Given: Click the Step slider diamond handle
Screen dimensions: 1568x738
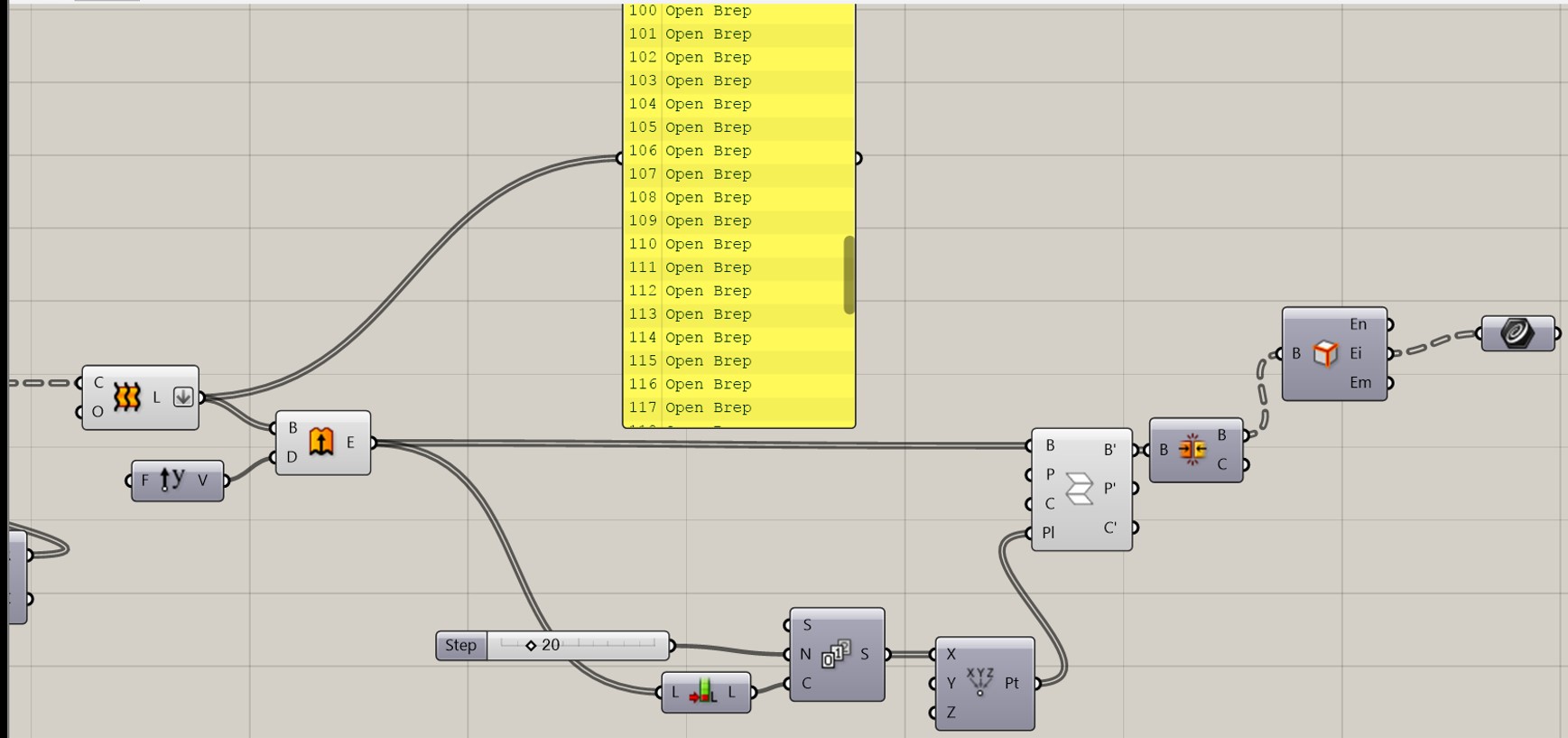Looking at the screenshot, I should pyautogui.click(x=531, y=645).
